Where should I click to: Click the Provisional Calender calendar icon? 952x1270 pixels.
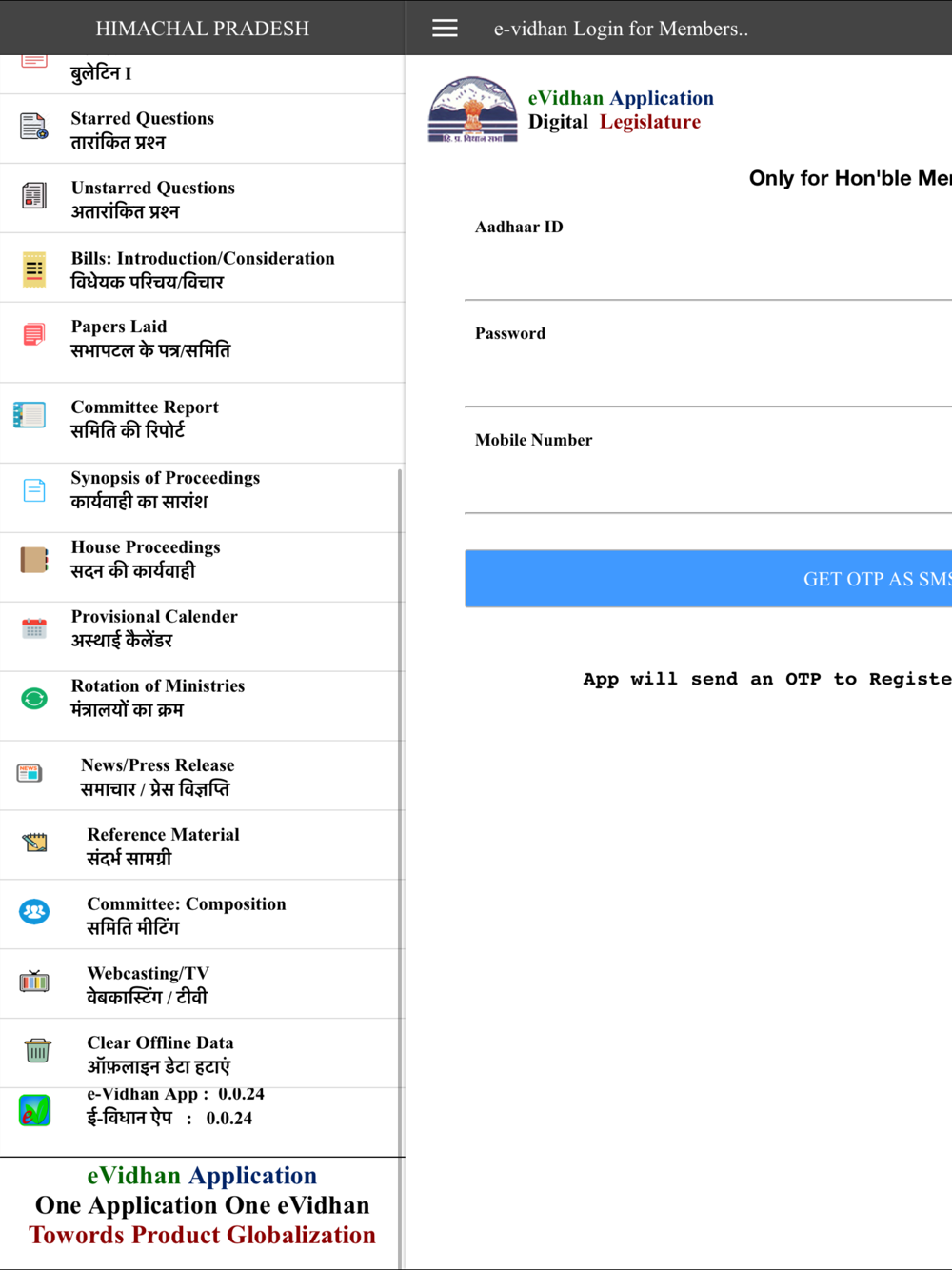point(34,628)
